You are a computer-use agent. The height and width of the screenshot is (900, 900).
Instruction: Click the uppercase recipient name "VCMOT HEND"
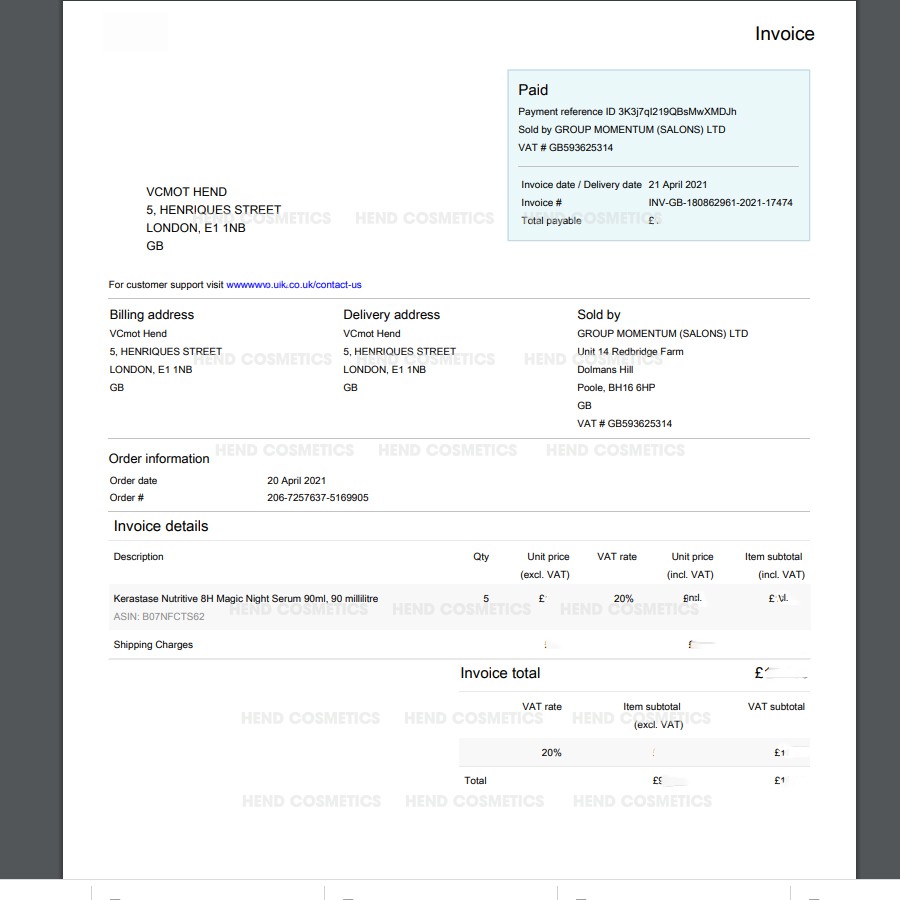pos(187,192)
